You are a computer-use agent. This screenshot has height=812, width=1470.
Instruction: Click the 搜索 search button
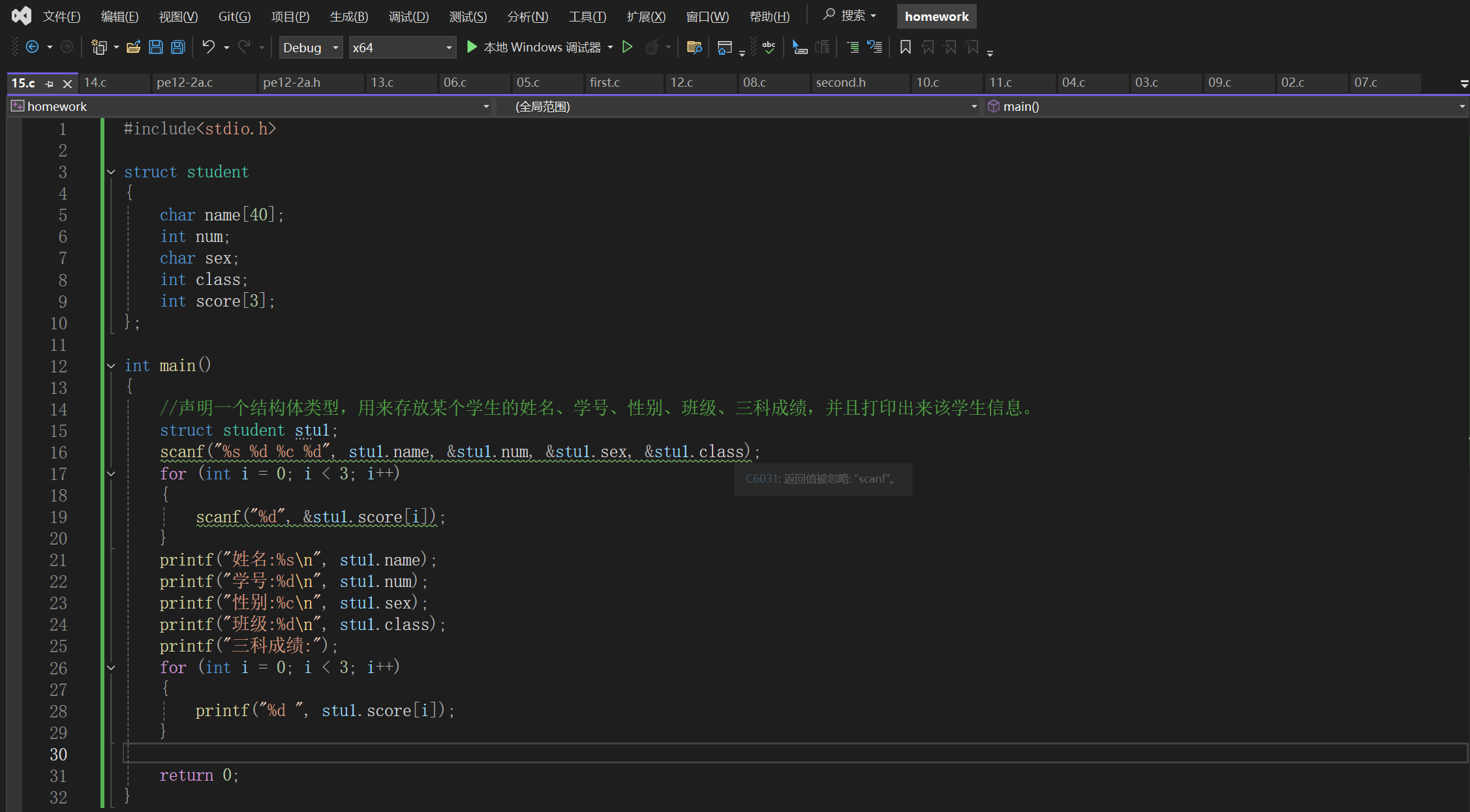(x=850, y=15)
